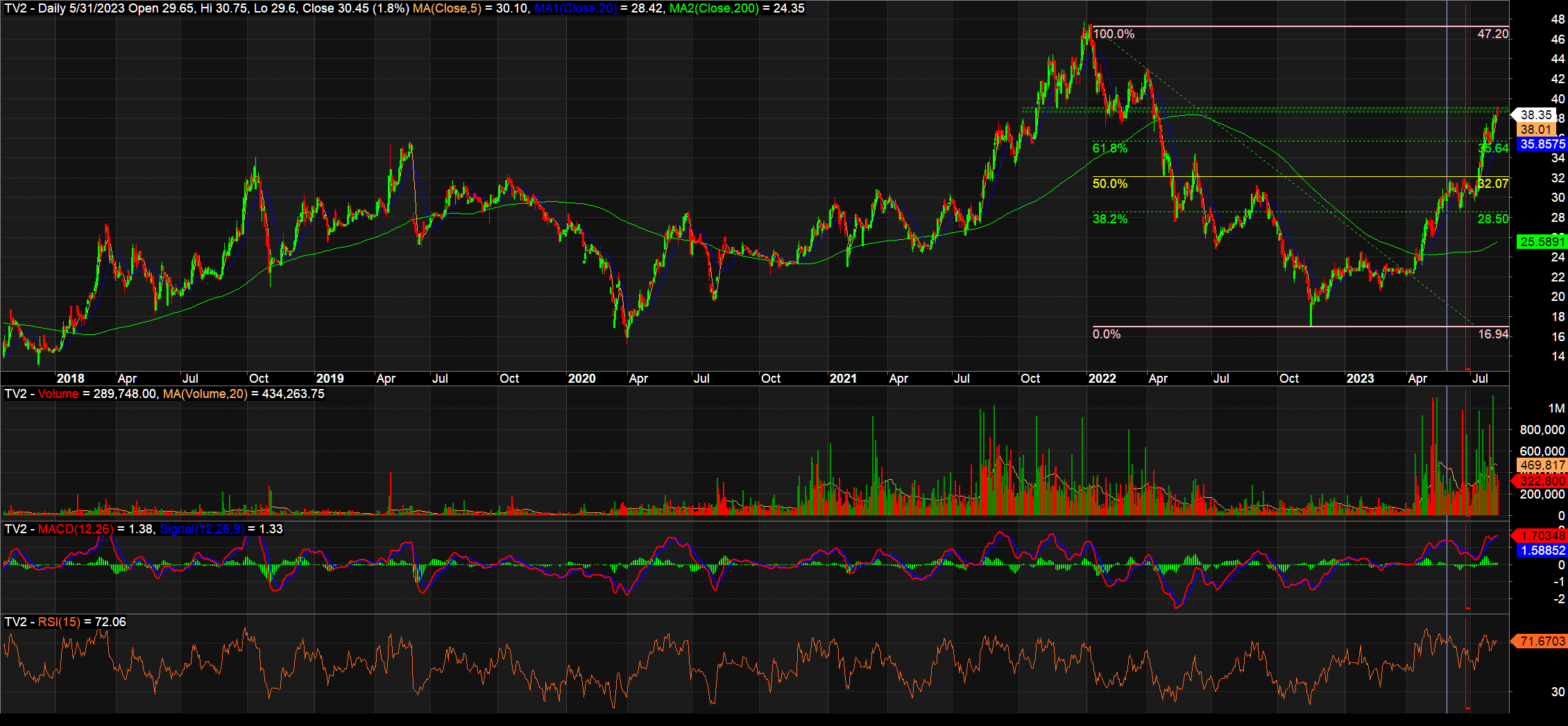Select the Signal(12,26,9) label
The width and height of the screenshot is (1568, 726).
202,529
